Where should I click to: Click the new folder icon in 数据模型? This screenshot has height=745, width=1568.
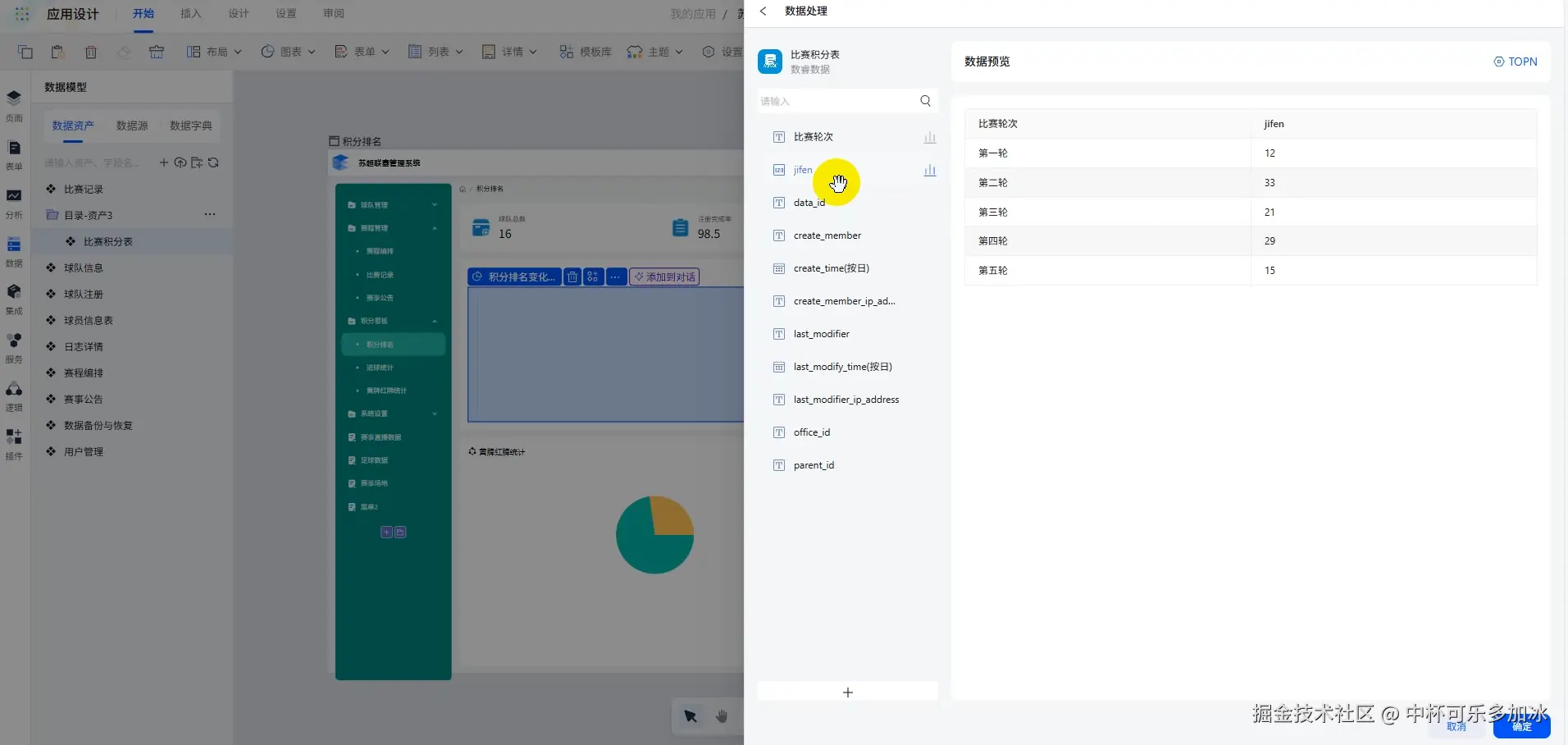click(x=197, y=162)
